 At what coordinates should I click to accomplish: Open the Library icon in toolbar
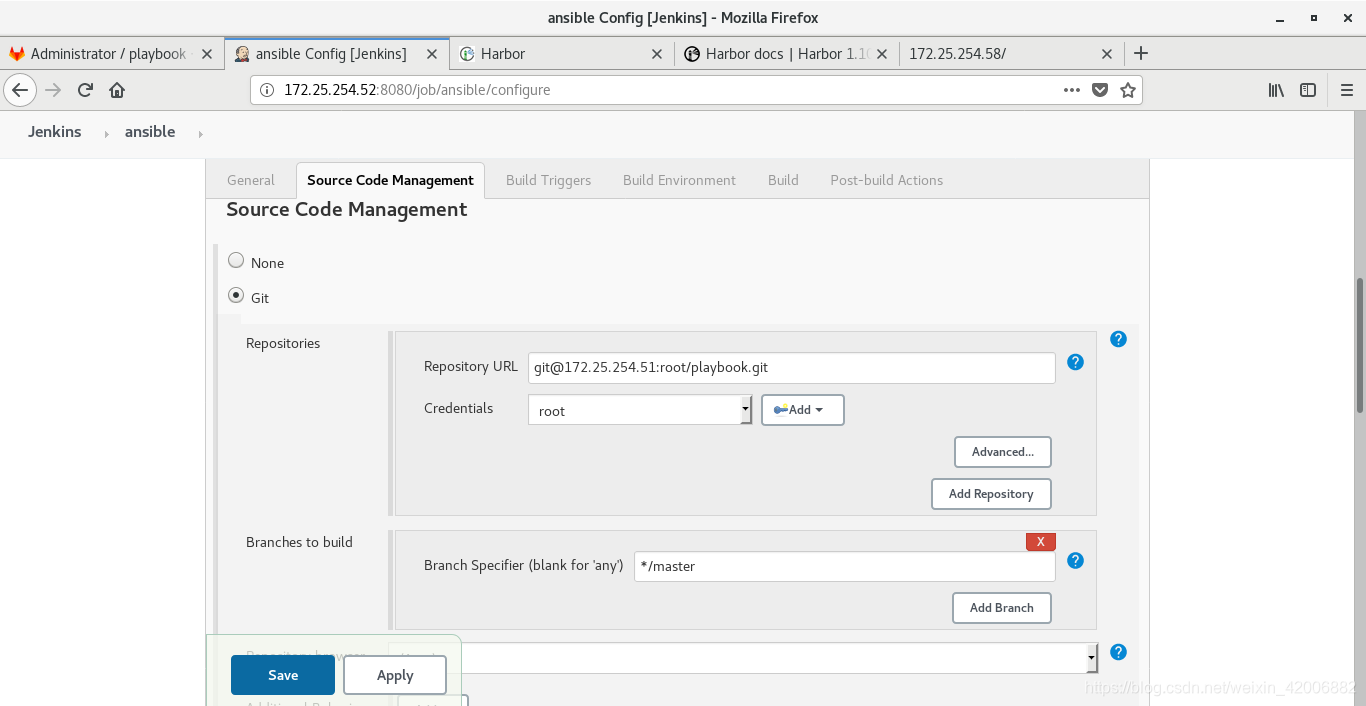click(x=1276, y=90)
